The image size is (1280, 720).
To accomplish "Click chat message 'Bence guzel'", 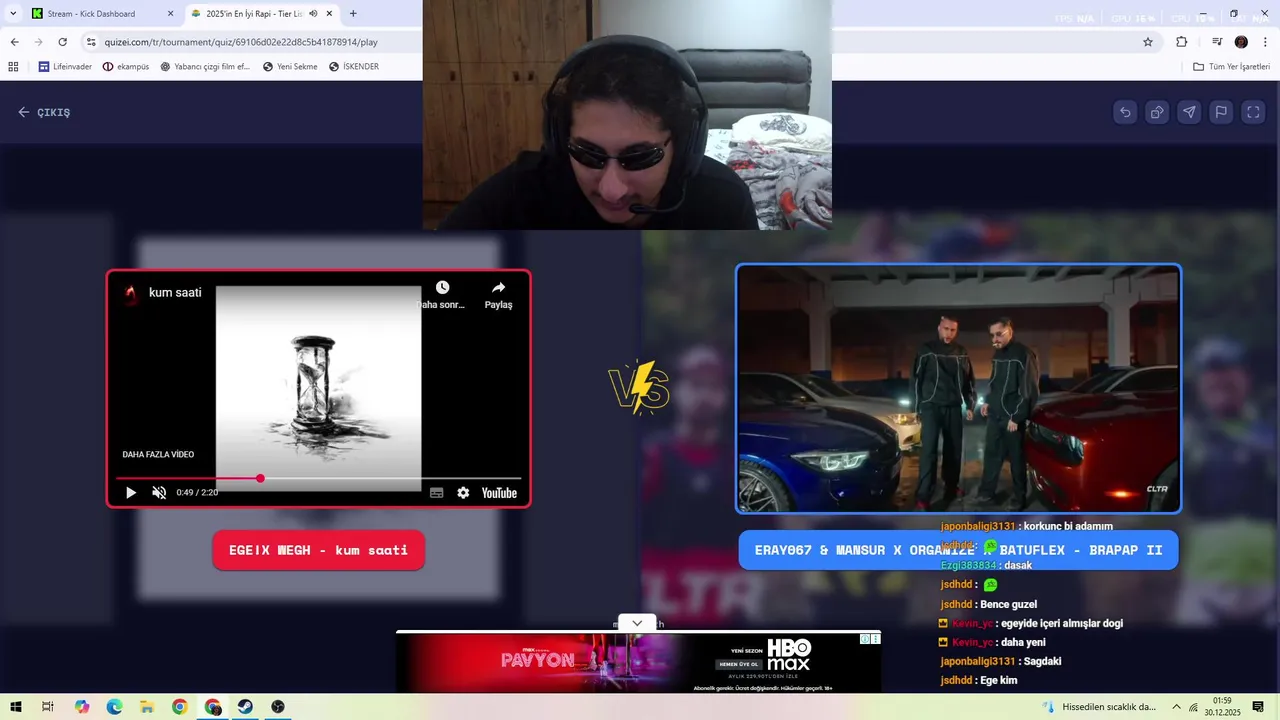I will click(x=1008, y=604).
